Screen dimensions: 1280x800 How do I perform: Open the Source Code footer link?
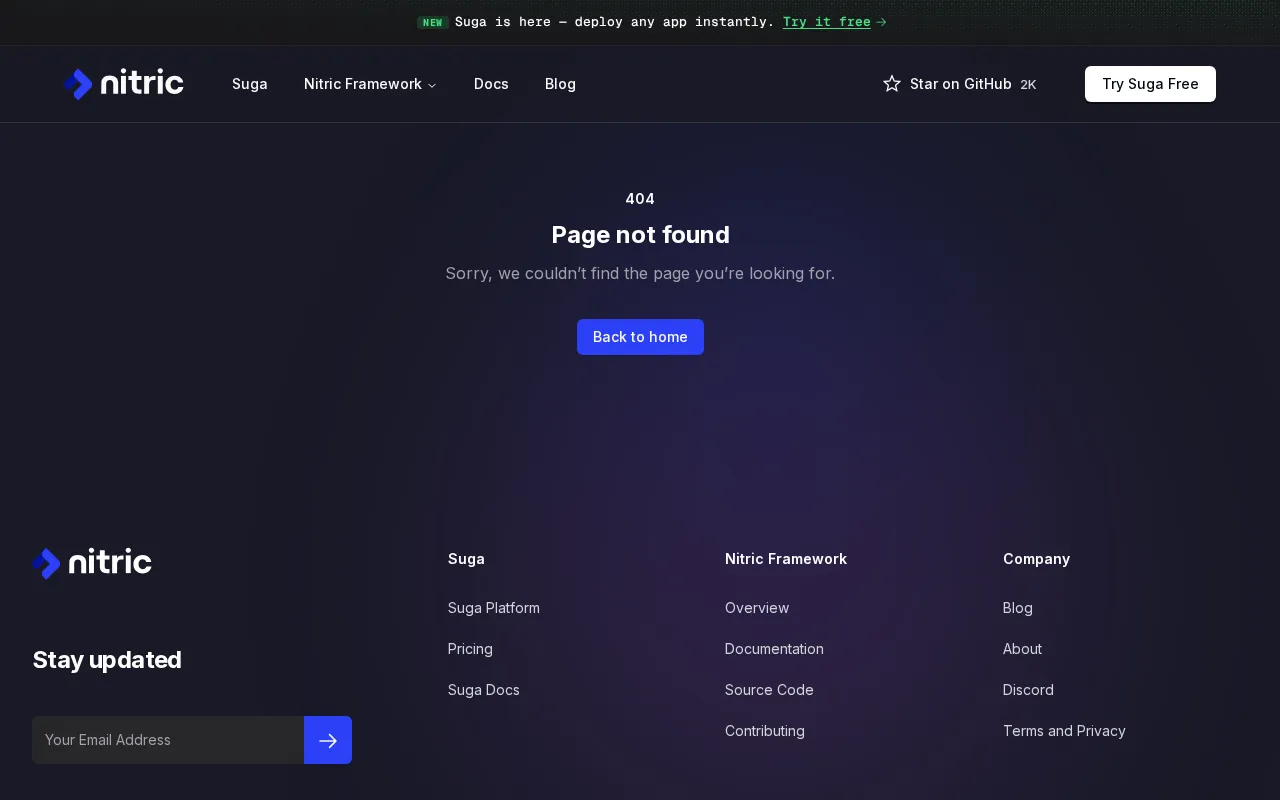769,690
